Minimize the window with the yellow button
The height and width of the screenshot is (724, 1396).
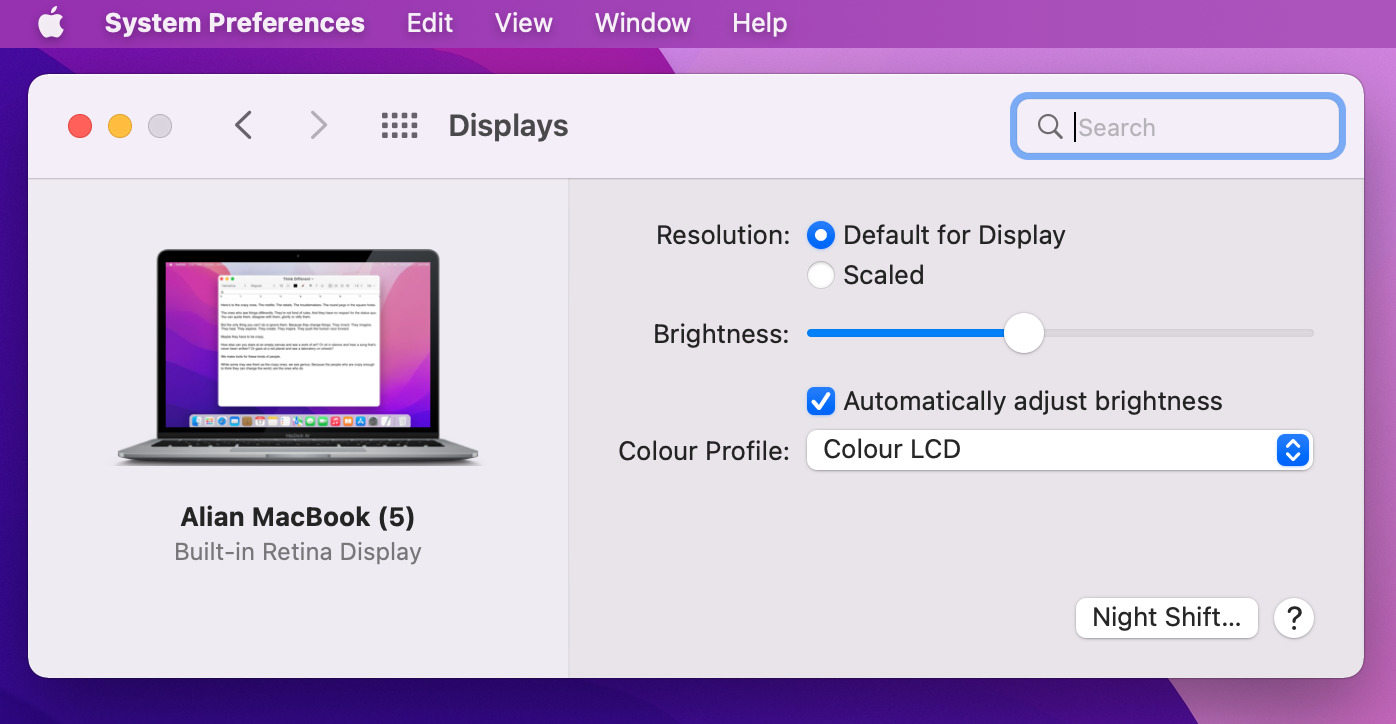120,126
